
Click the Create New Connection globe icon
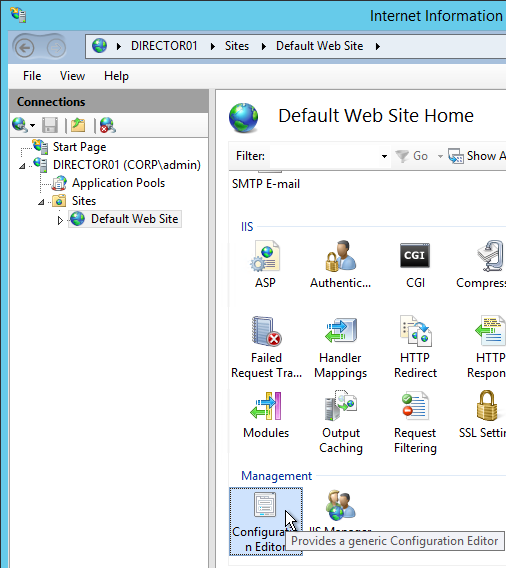20,125
